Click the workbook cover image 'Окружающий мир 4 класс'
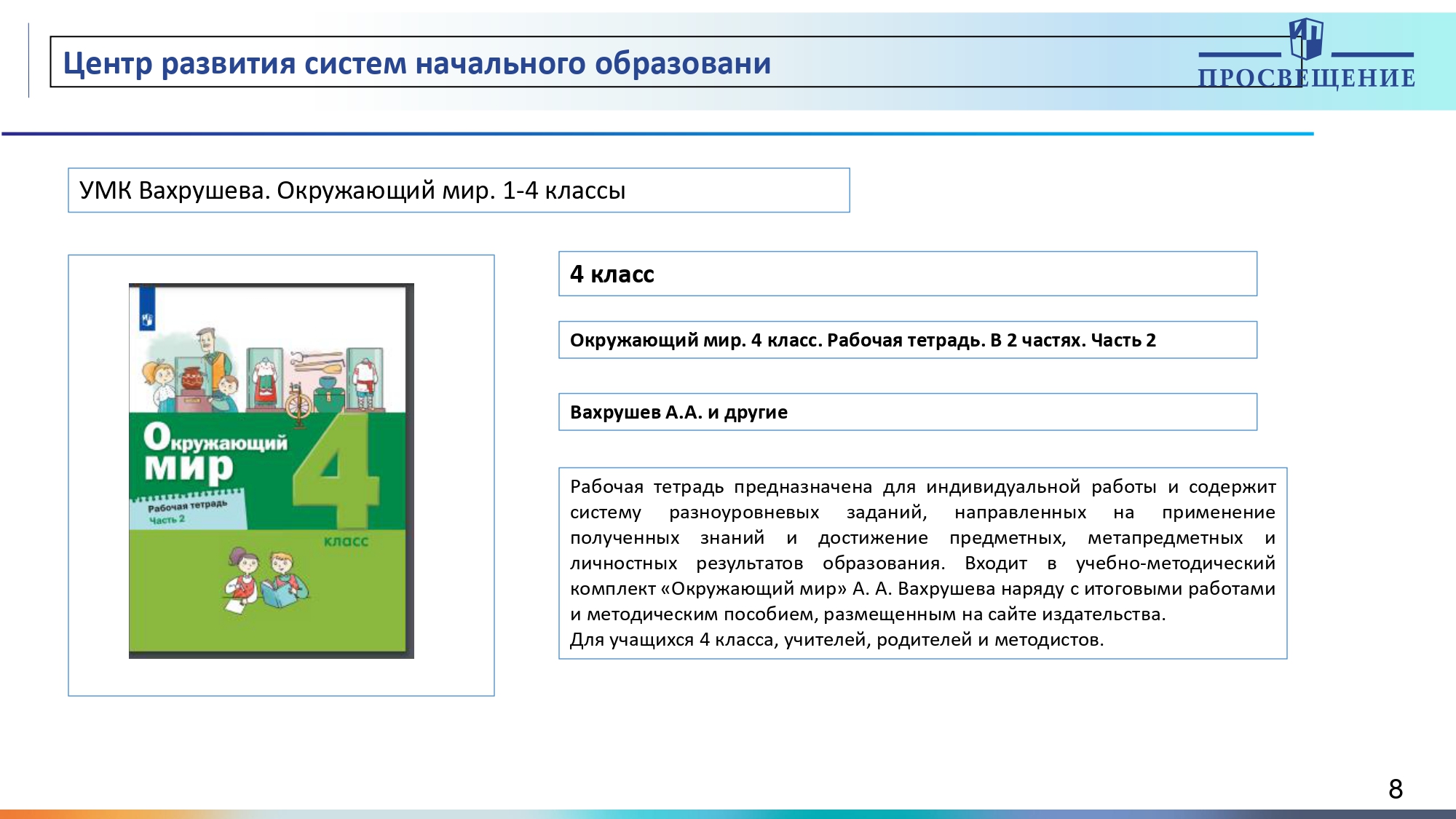The image size is (1456, 819). 272,471
